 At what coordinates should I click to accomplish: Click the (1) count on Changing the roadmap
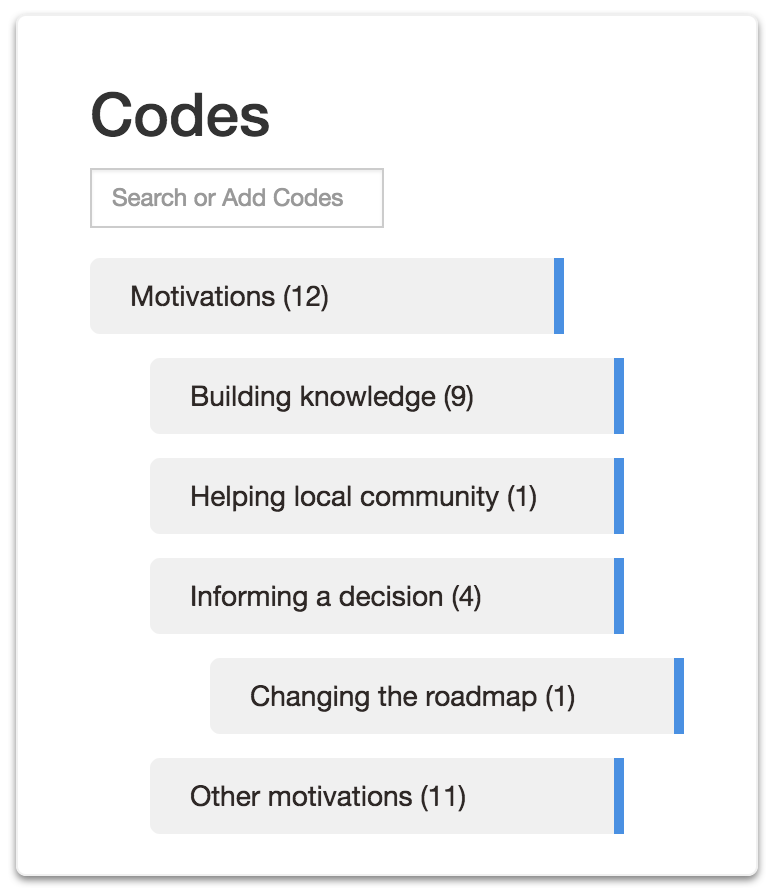(560, 697)
